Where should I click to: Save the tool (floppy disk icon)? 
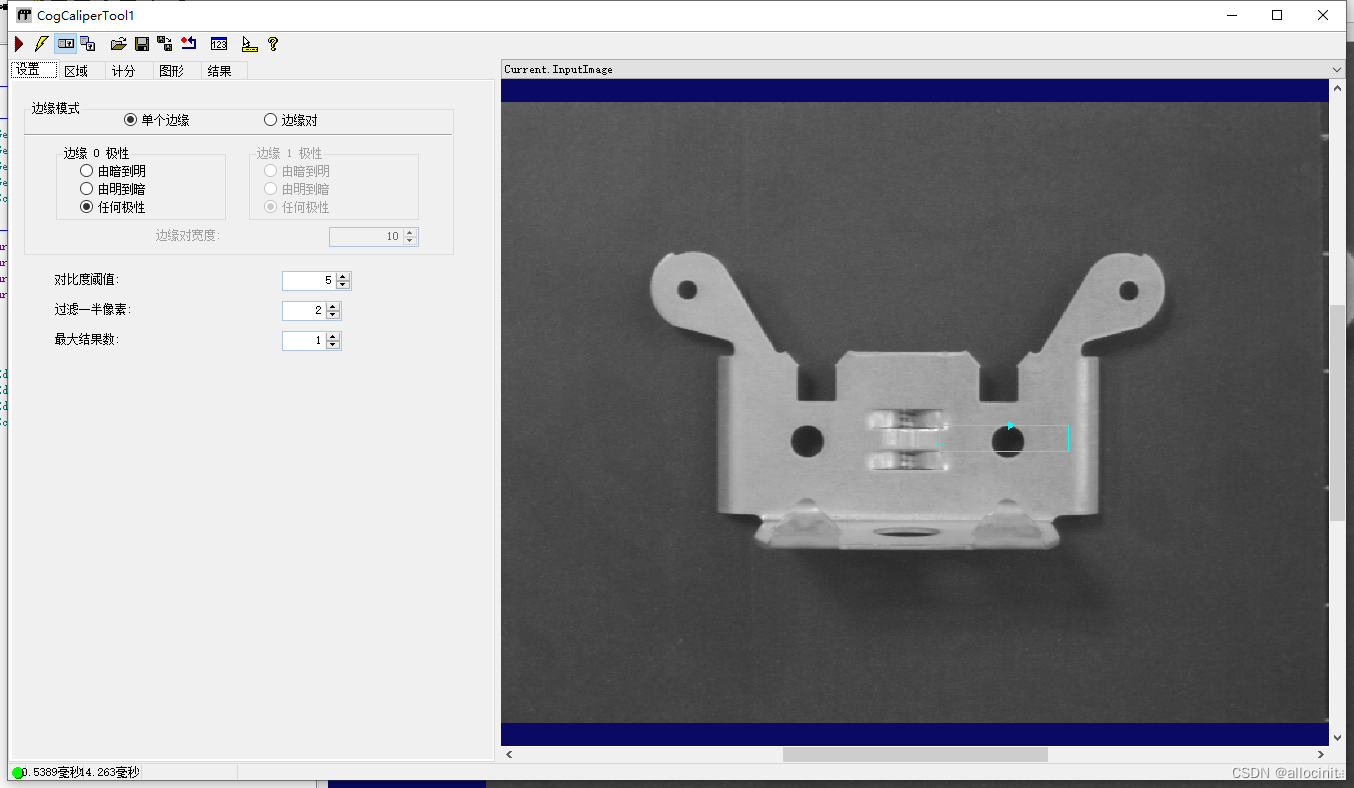point(142,44)
